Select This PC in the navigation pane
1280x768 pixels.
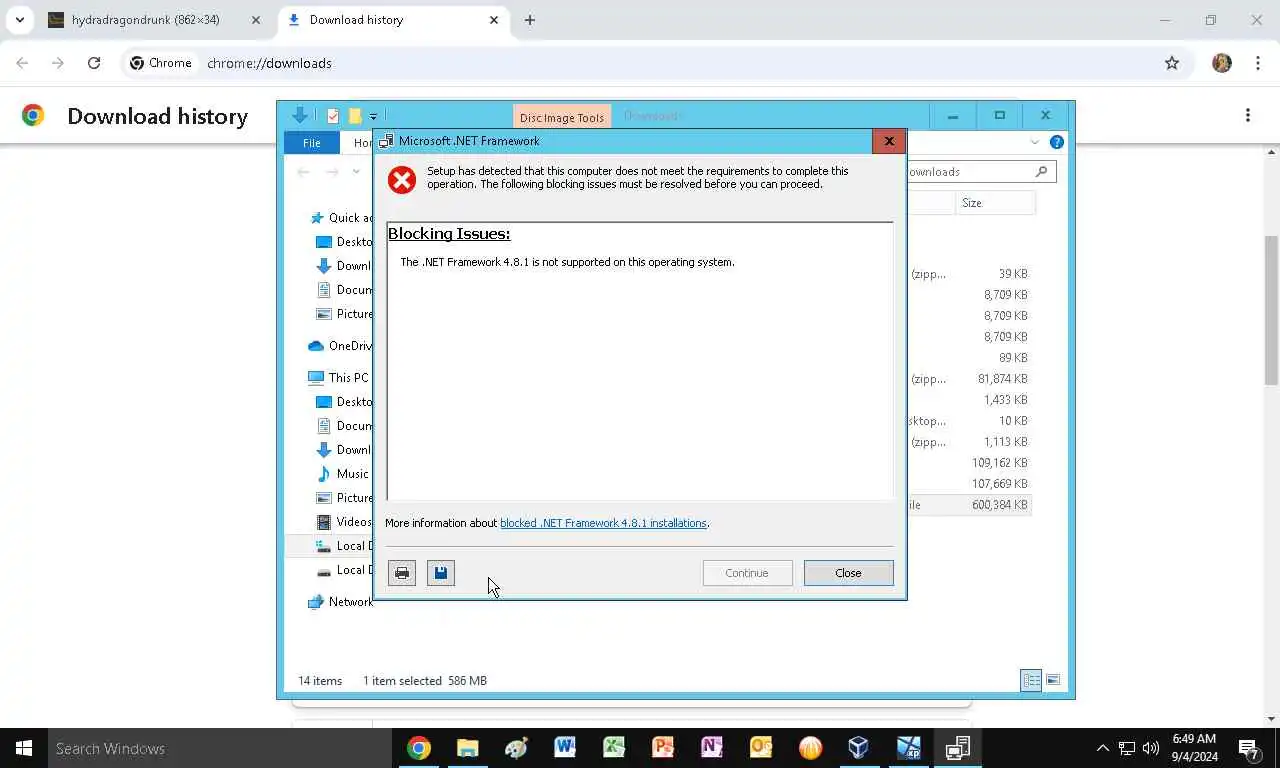coord(339,378)
